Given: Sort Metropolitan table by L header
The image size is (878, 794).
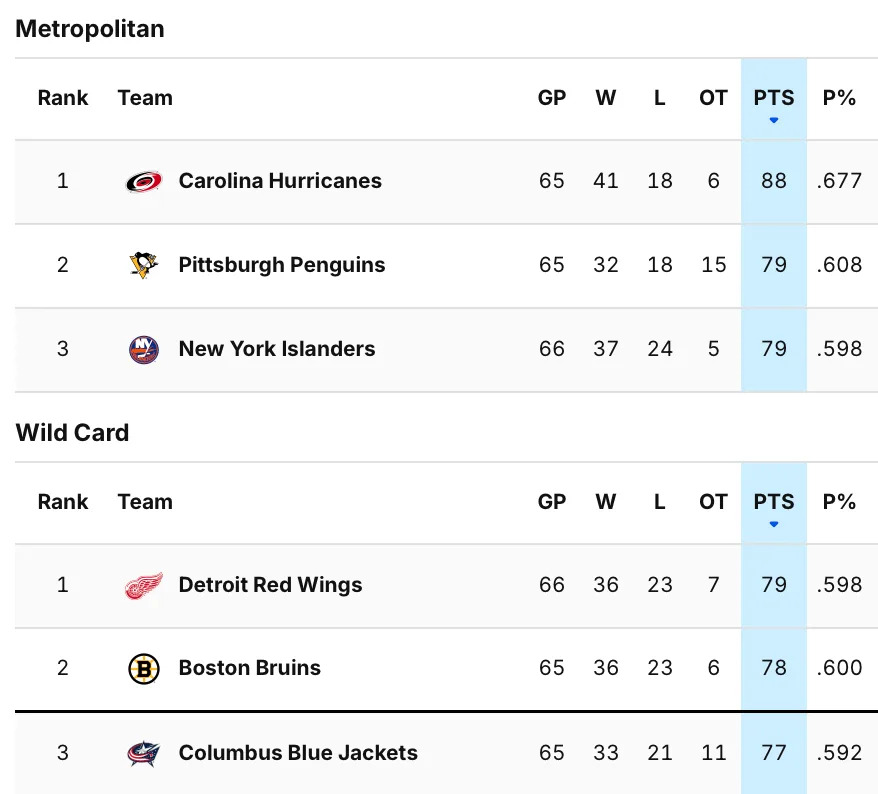Looking at the screenshot, I should click(x=659, y=98).
